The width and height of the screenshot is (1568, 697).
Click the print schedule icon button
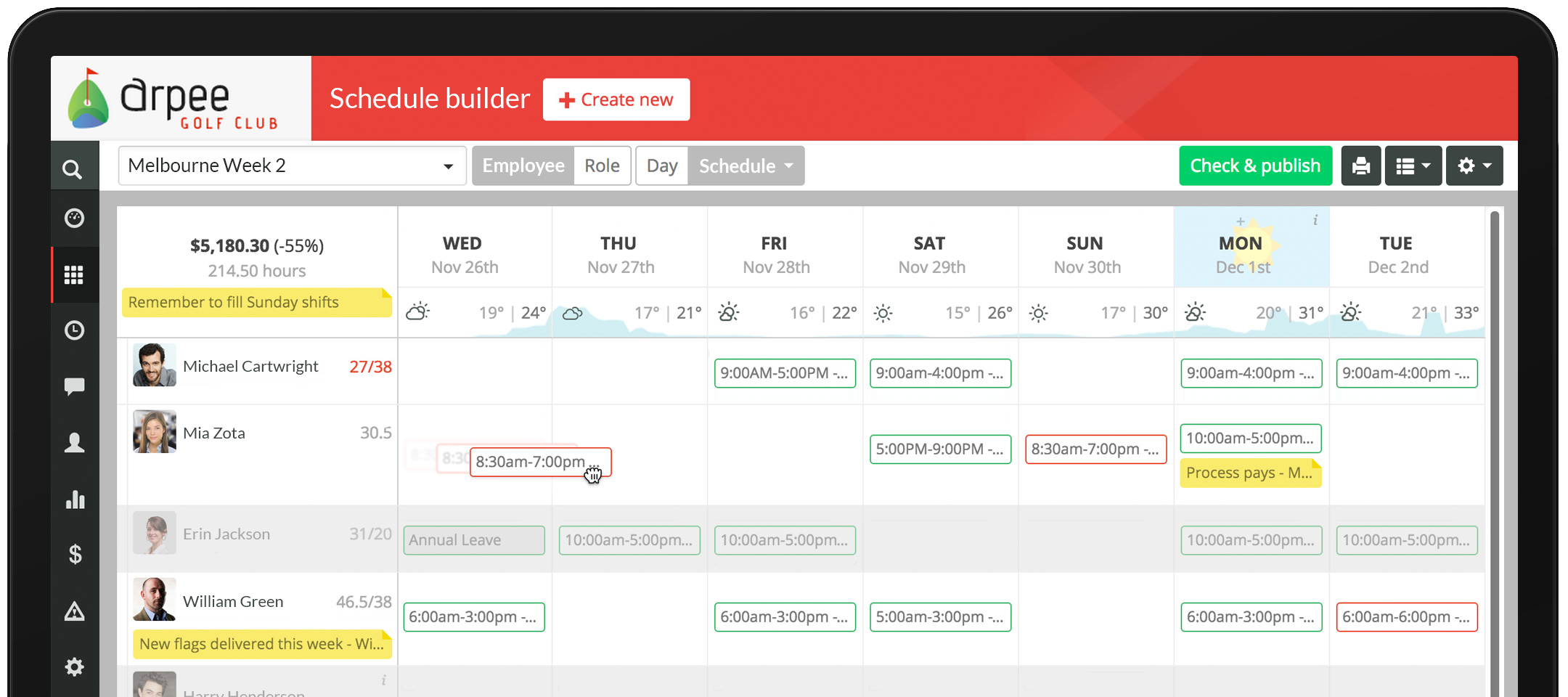(1361, 166)
